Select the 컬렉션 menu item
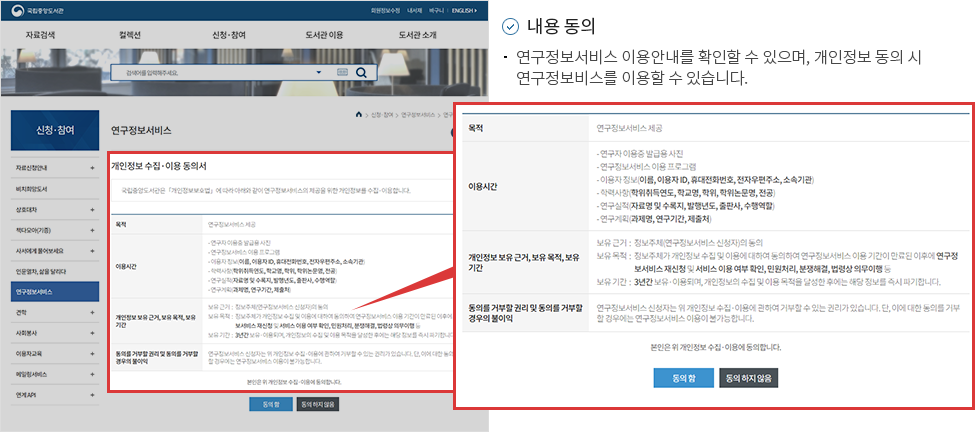Image resolution: width=975 pixels, height=432 pixels. click(130, 35)
